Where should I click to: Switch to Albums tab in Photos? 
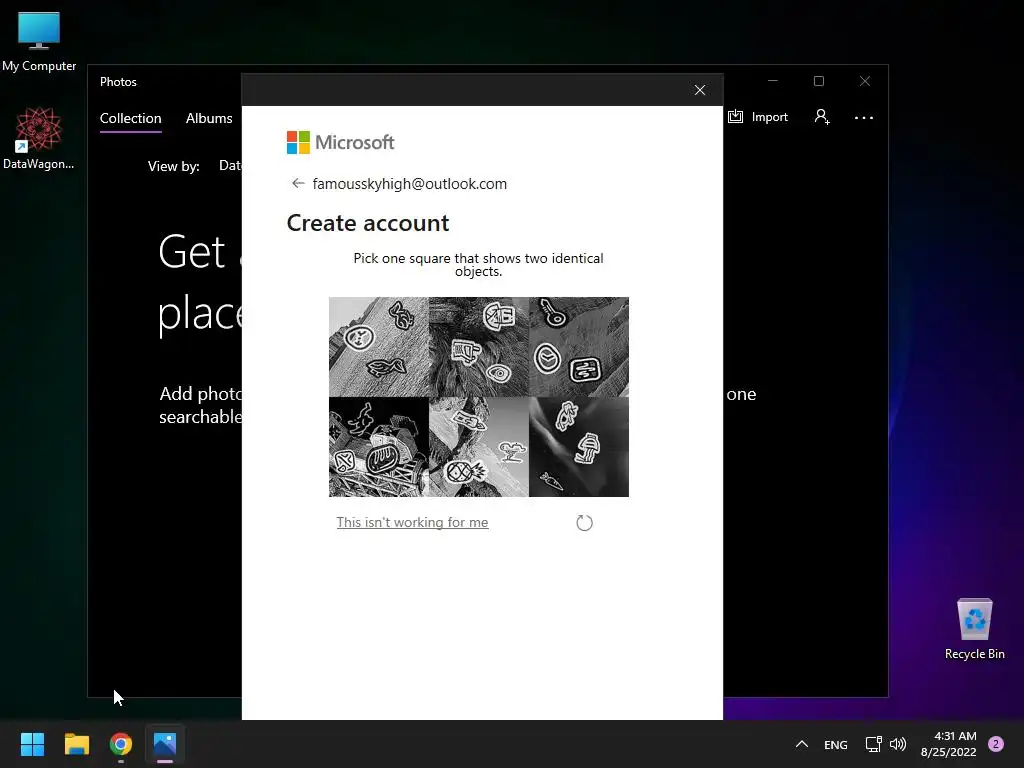209,118
